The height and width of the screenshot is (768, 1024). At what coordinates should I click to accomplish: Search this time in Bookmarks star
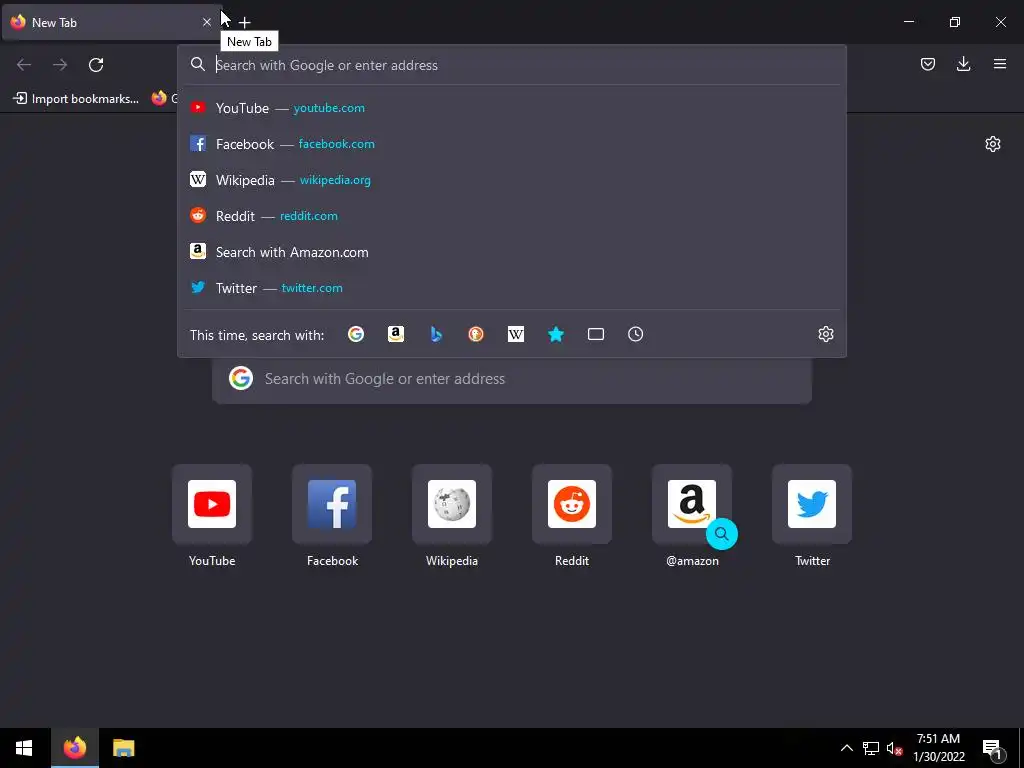click(556, 334)
